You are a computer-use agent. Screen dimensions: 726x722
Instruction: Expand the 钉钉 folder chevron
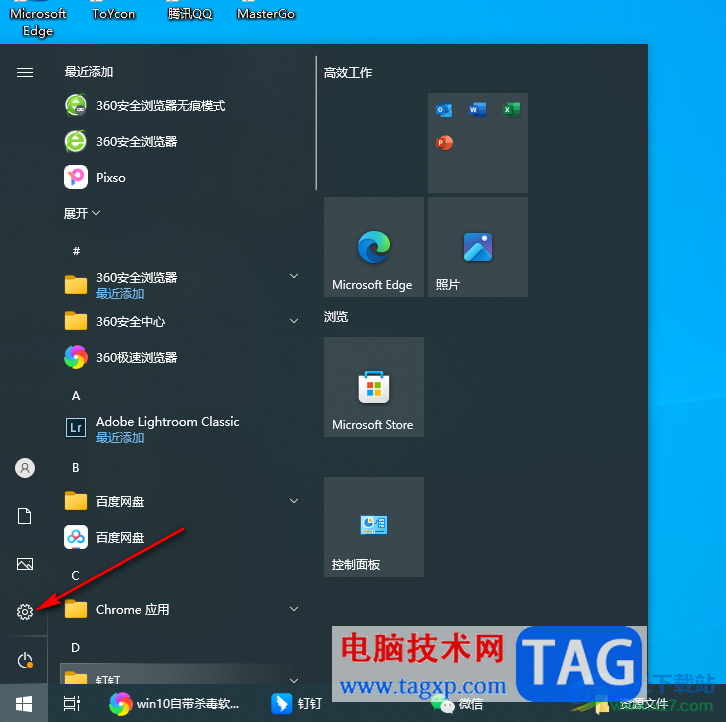(294, 680)
